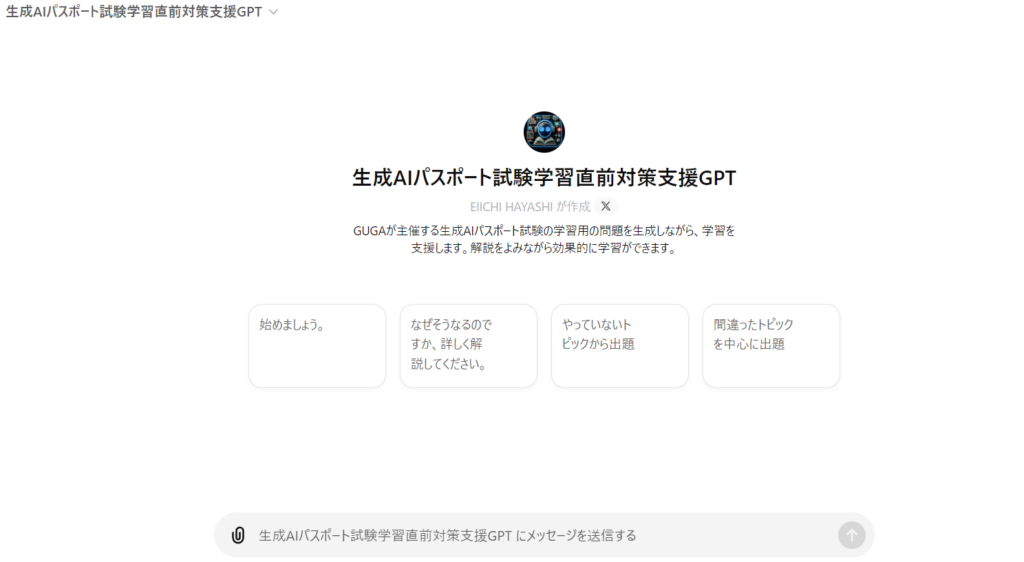Select the 間違ったトピックを中心に出題 card
The width and height of the screenshot is (1024, 562).
(771, 345)
